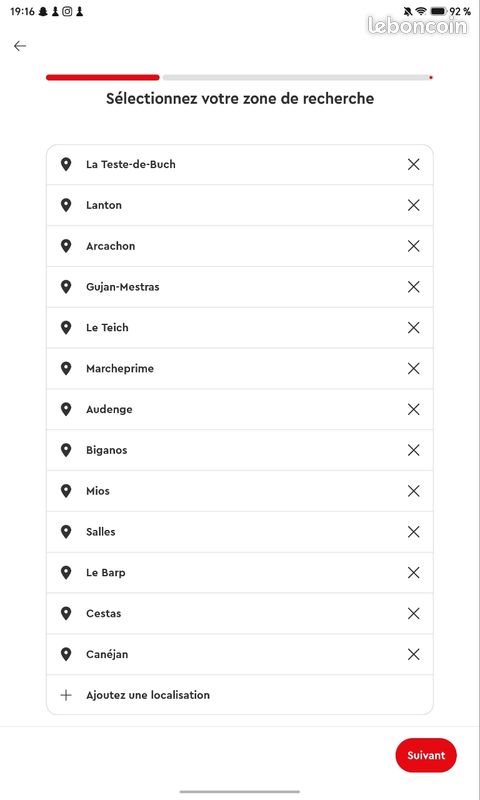The width and height of the screenshot is (480, 800).
Task: Tap the pin icon next to Salles
Action: pos(66,532)
